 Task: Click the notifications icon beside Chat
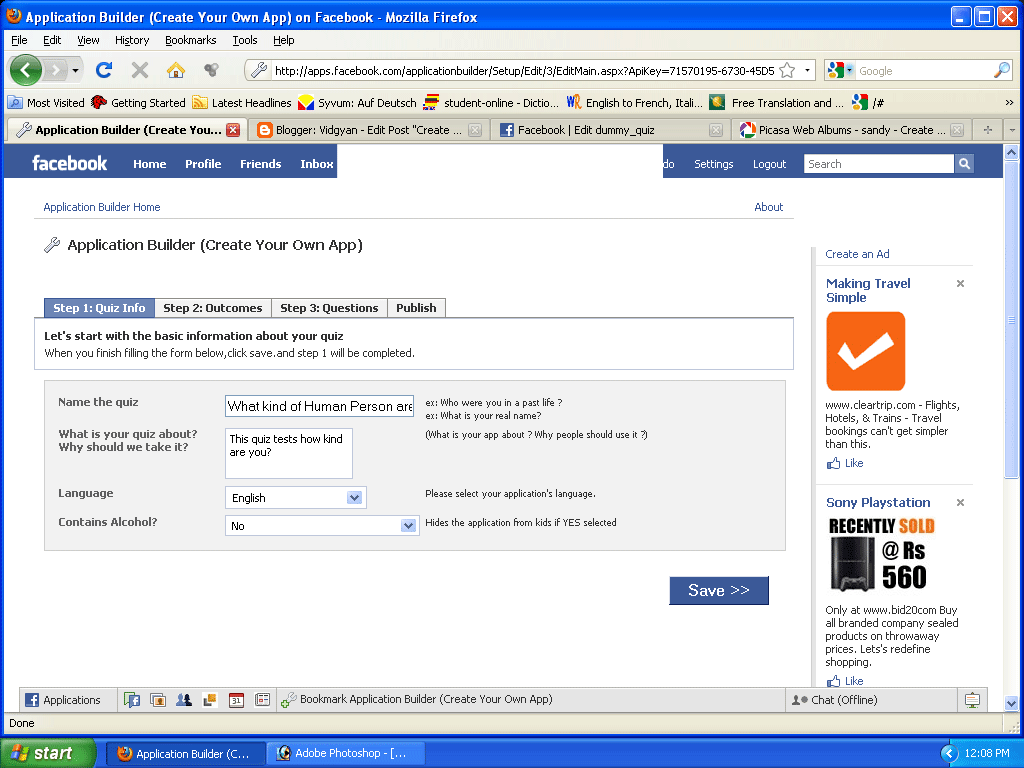[x=972, y=700]
